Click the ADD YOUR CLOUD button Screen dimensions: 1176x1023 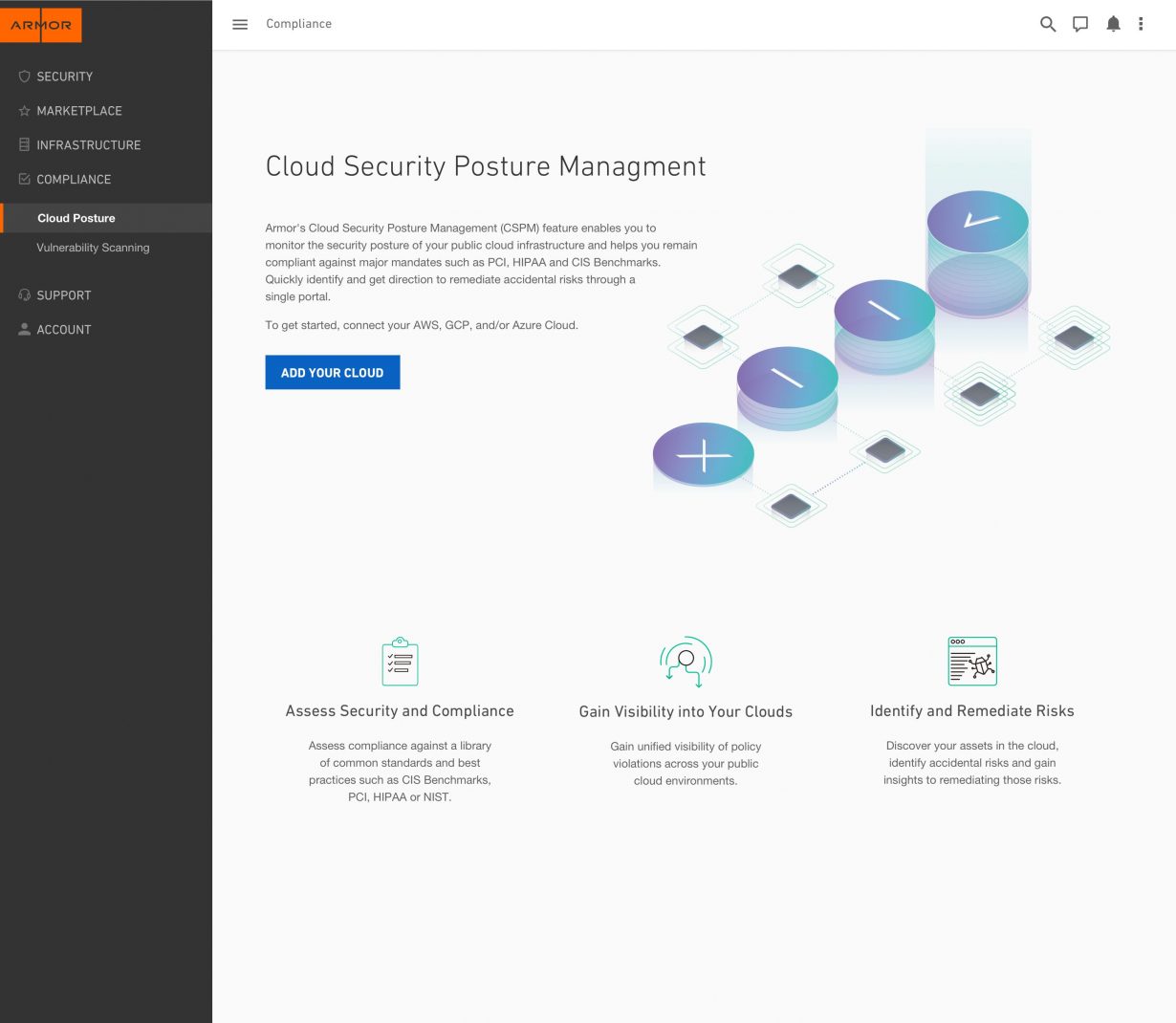(x=333, y=373)
